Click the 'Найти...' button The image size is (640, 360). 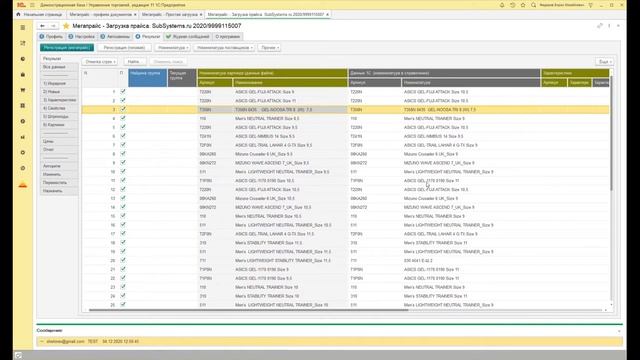134,62
